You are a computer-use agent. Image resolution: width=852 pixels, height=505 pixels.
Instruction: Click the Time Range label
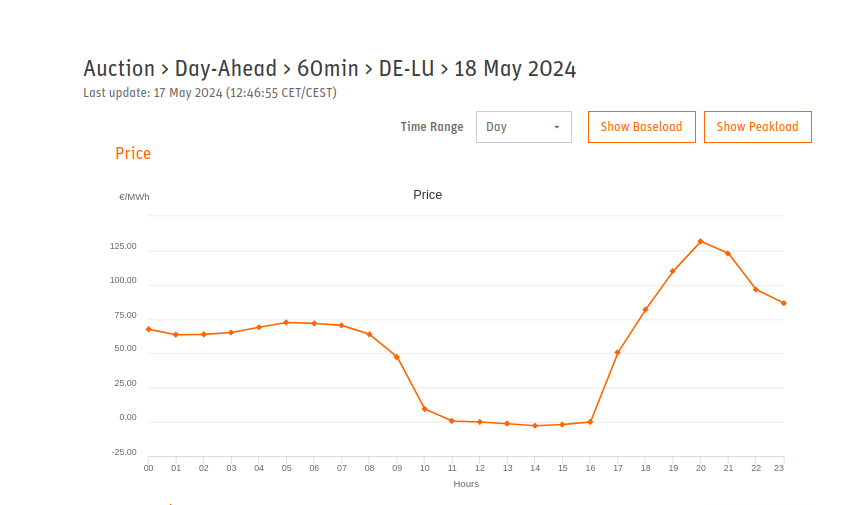pos(432,127)
